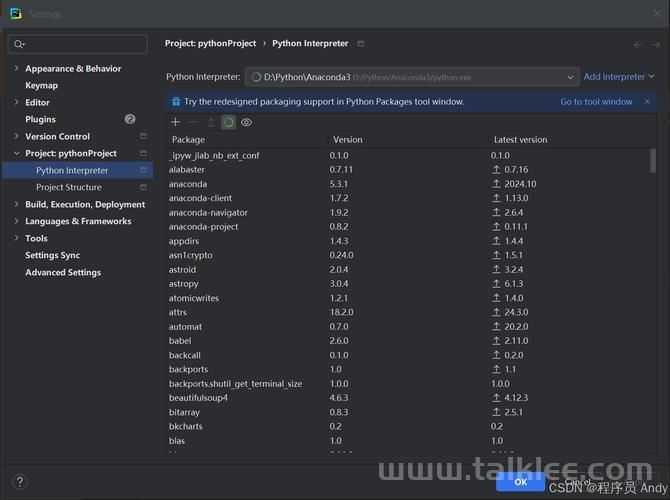Click the navigate back arrow icon
Image resolution: width=670 pixels, height=500 pixels.
pyautogui.click(x=638, y=44)
